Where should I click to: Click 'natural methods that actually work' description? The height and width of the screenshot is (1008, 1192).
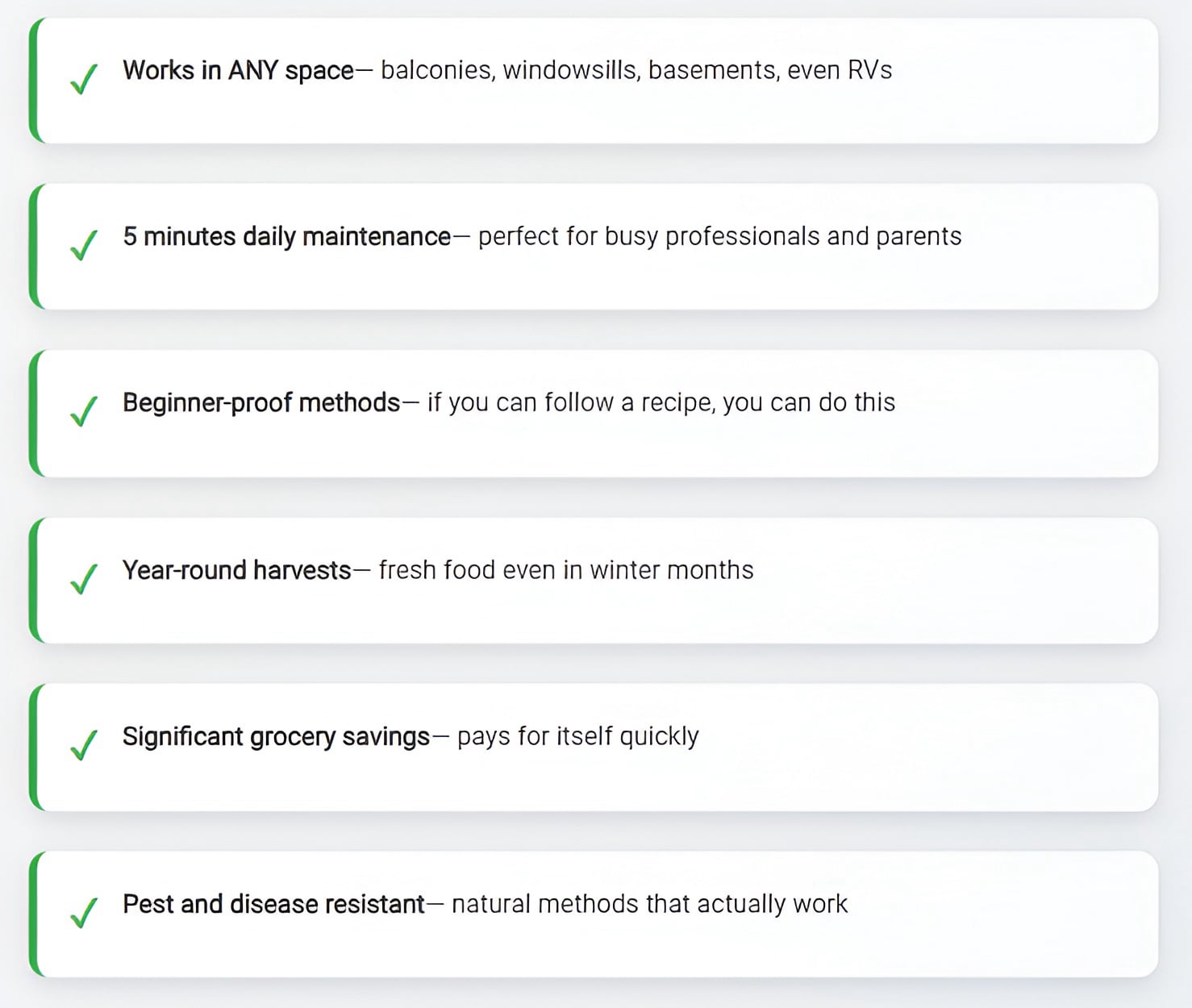point(649,904)
